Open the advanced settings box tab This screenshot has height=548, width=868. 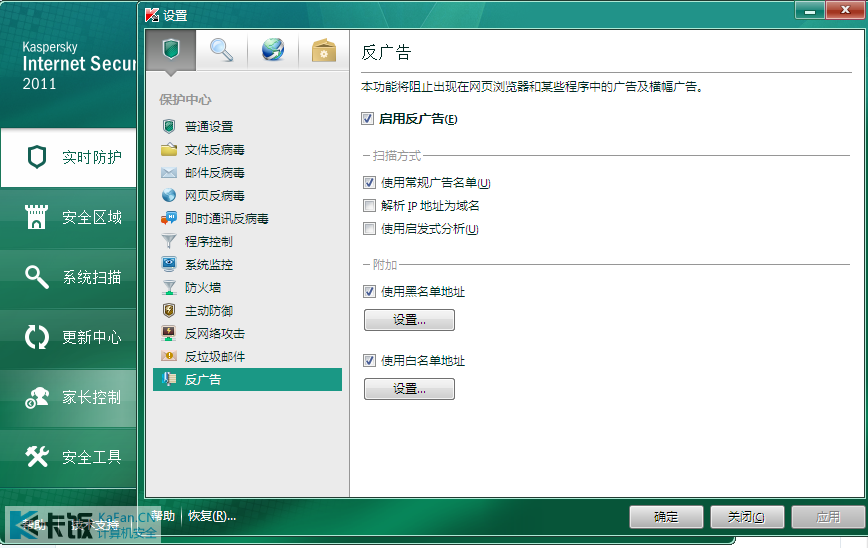click(324, 50)
